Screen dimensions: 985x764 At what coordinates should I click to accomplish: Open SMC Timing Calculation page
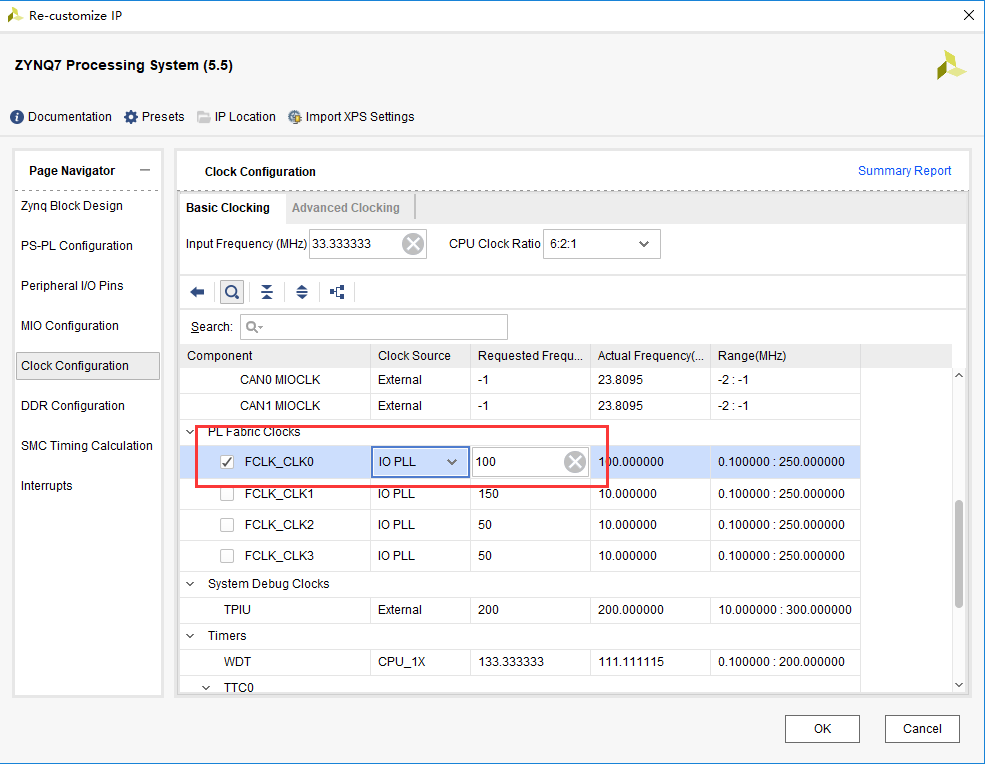(x=87, y=446)
